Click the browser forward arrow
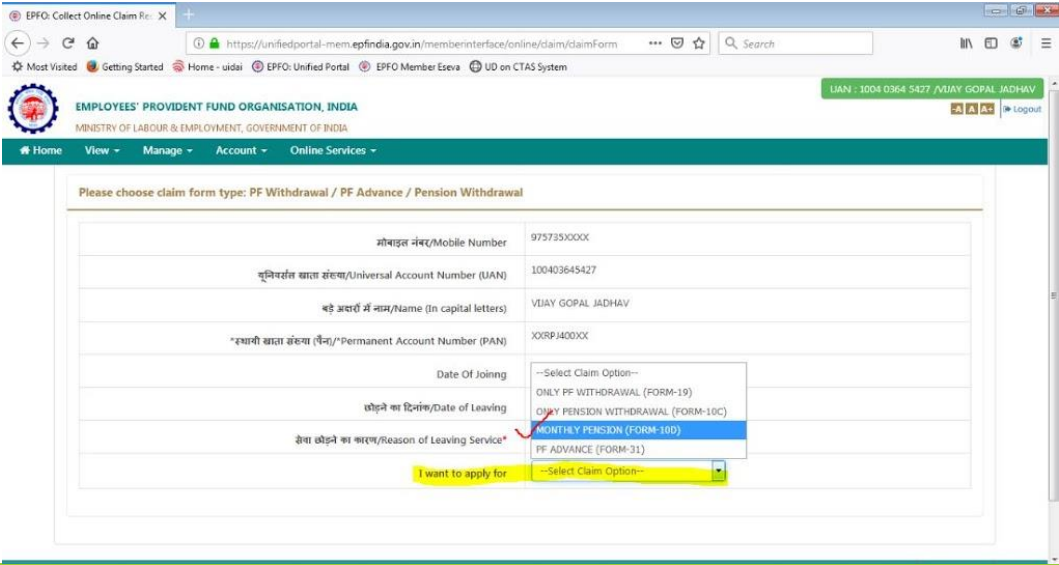The height and width of the screenshot is (565, 1059). click(x=43, y=43)
